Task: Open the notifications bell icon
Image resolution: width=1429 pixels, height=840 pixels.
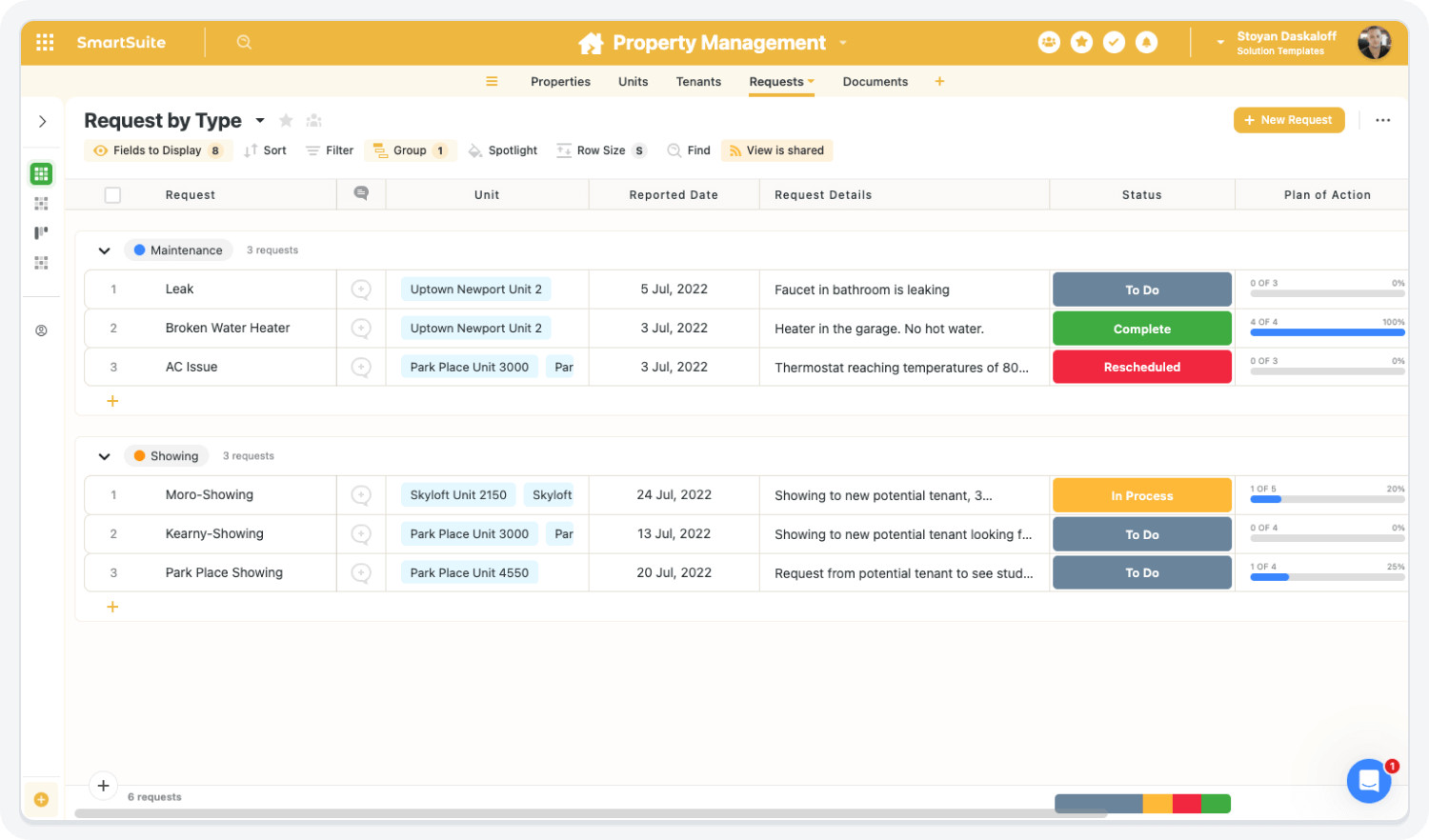Action: (1146, 42)
